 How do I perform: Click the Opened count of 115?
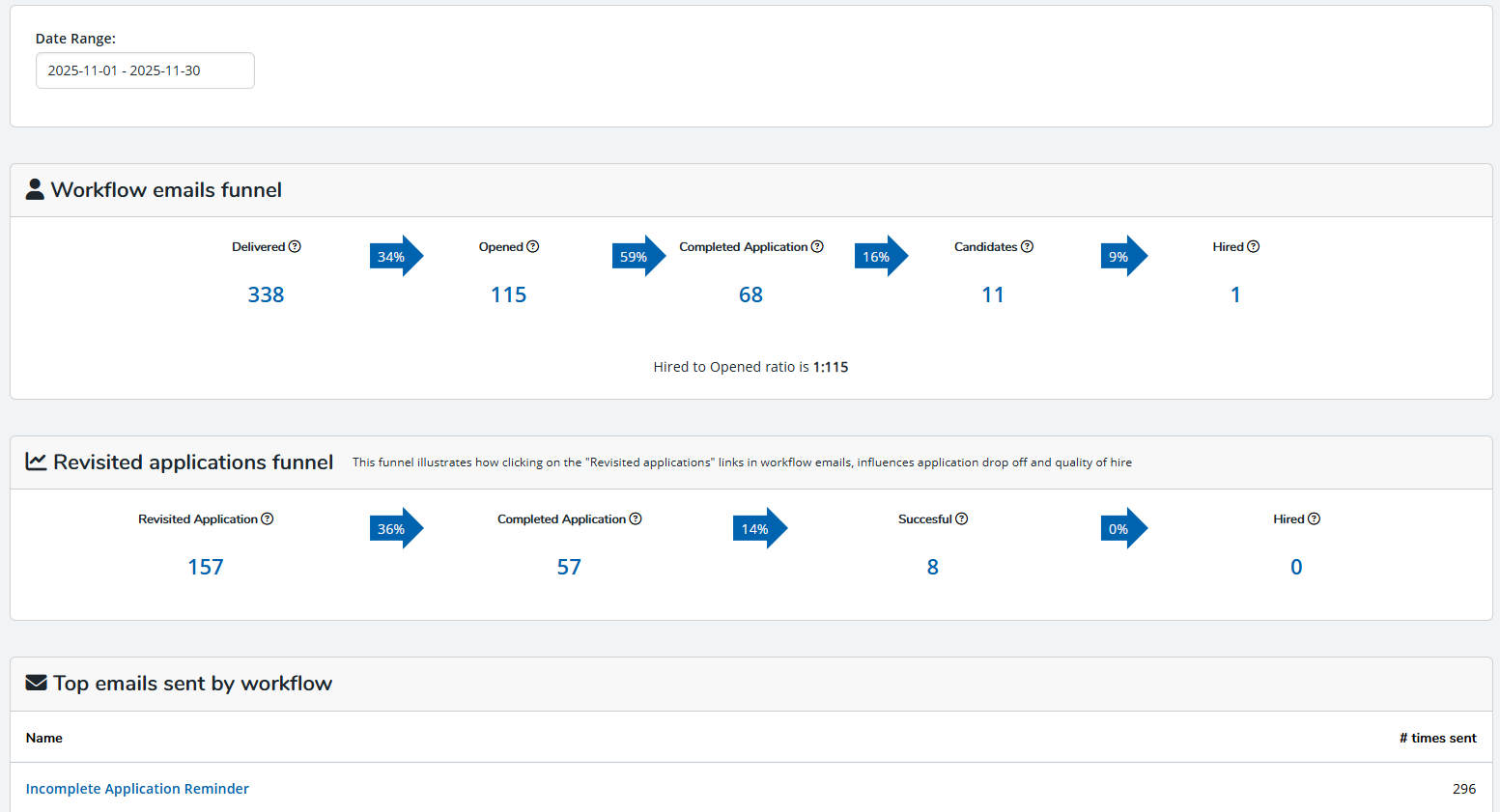click(508, 294)
